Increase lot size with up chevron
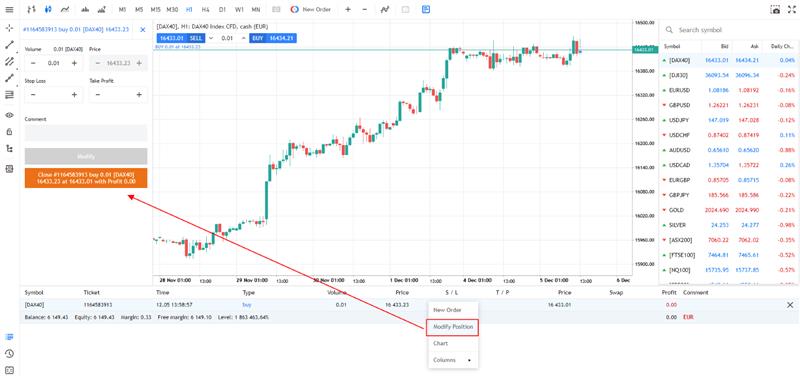 tap(243, 38)
